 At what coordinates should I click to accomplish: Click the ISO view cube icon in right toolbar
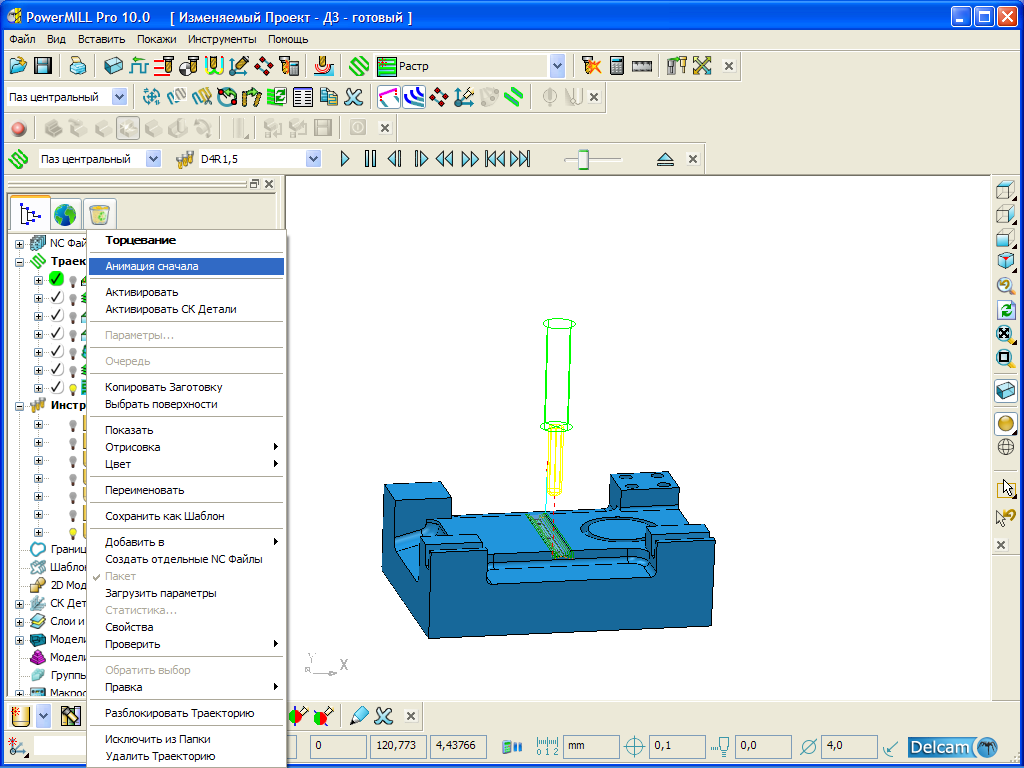click(1006, 261)
